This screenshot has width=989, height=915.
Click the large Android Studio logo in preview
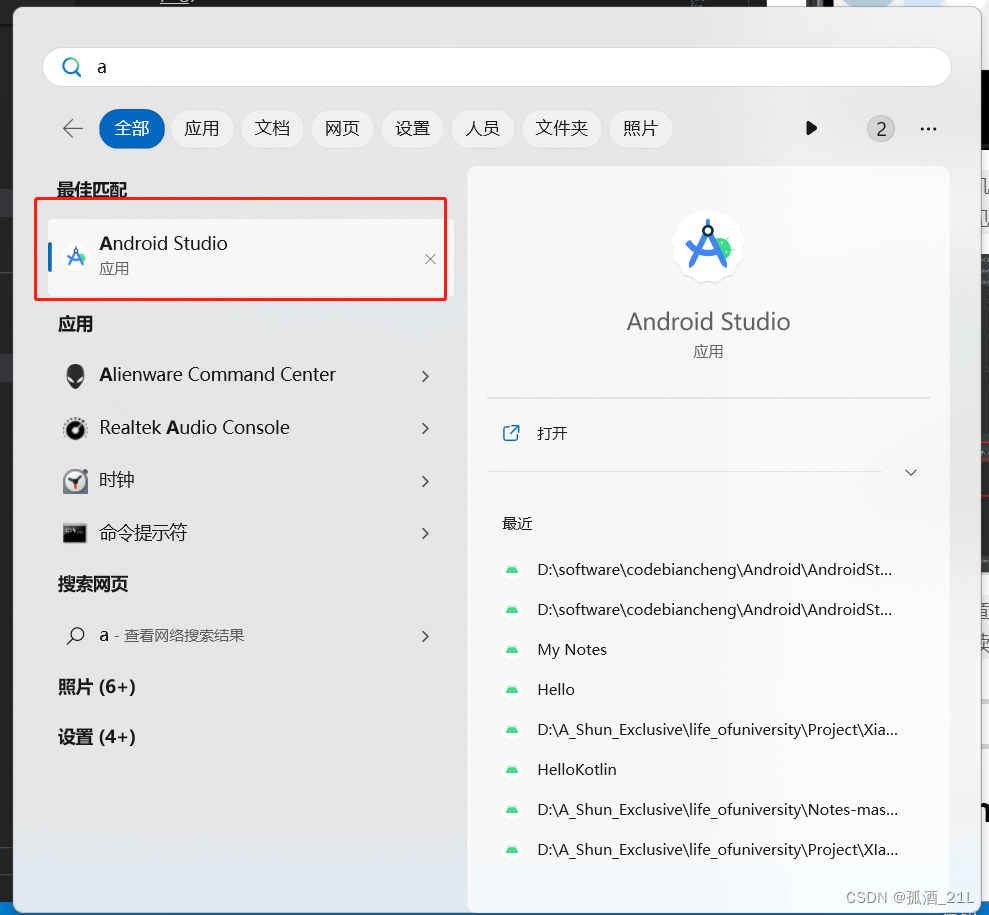pos(708,247)
